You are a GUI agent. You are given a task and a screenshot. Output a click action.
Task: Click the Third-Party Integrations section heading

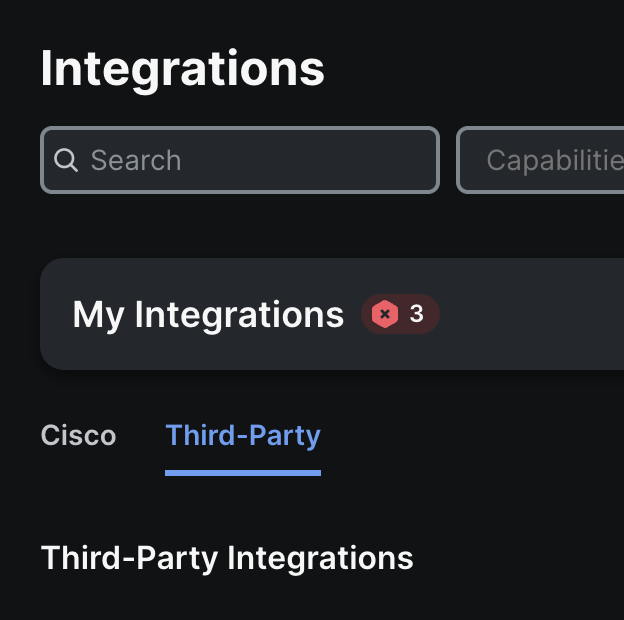tap(227, 558)
